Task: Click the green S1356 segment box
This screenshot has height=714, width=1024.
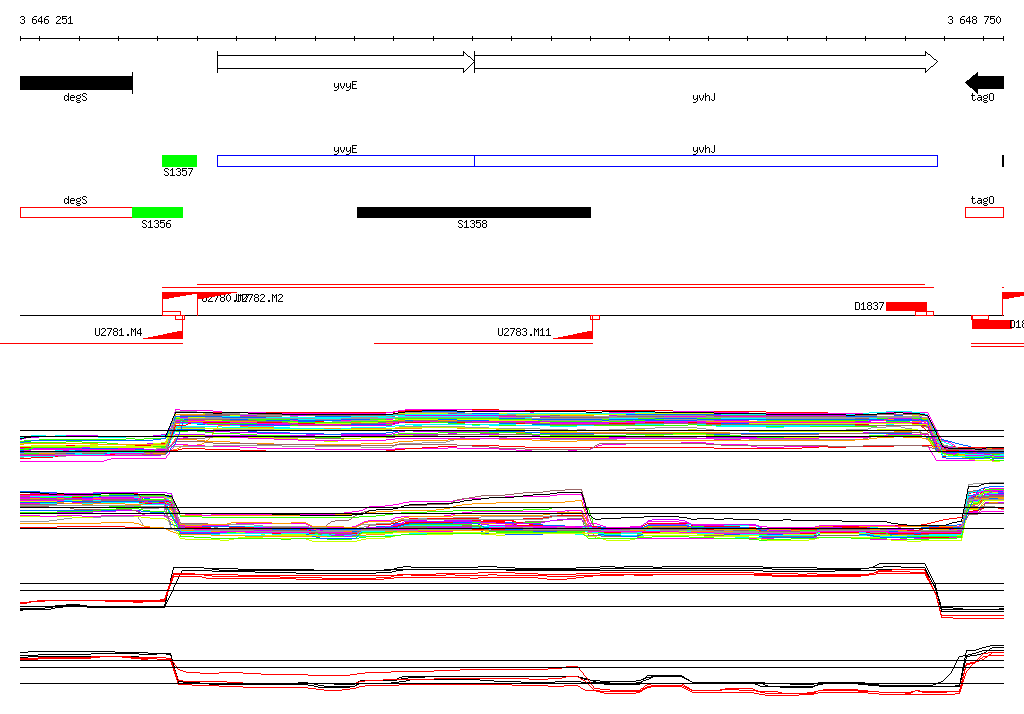Action: point(157,212)
